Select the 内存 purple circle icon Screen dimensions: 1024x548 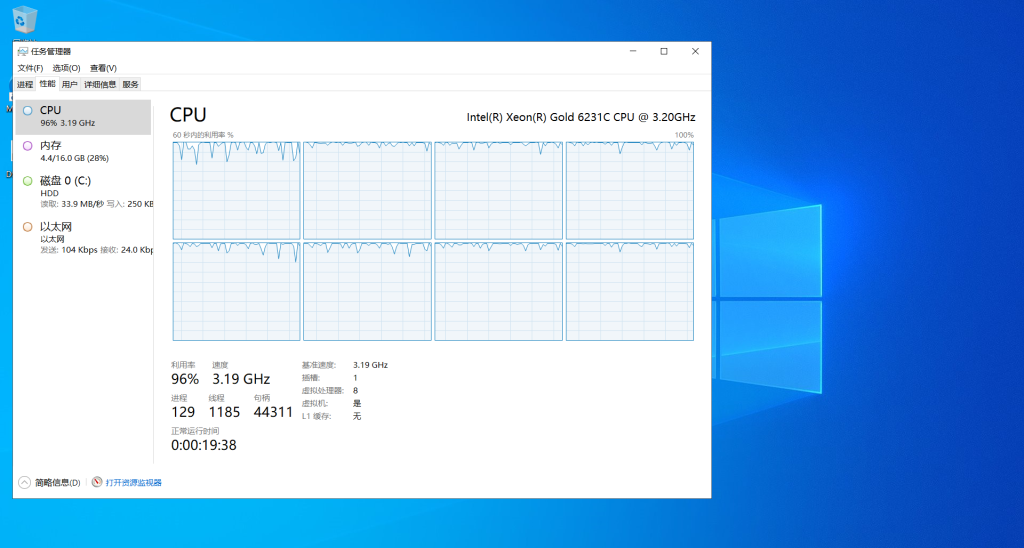point(27,146)
